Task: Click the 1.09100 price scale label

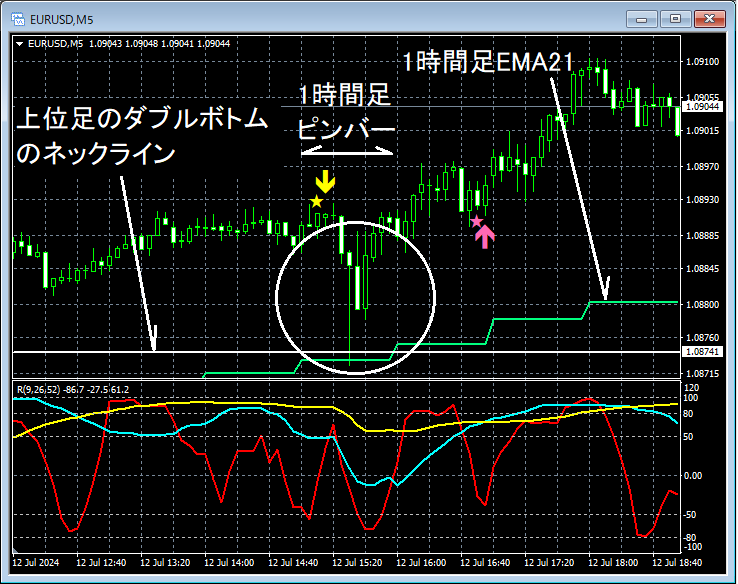Action: coord(702,62)
